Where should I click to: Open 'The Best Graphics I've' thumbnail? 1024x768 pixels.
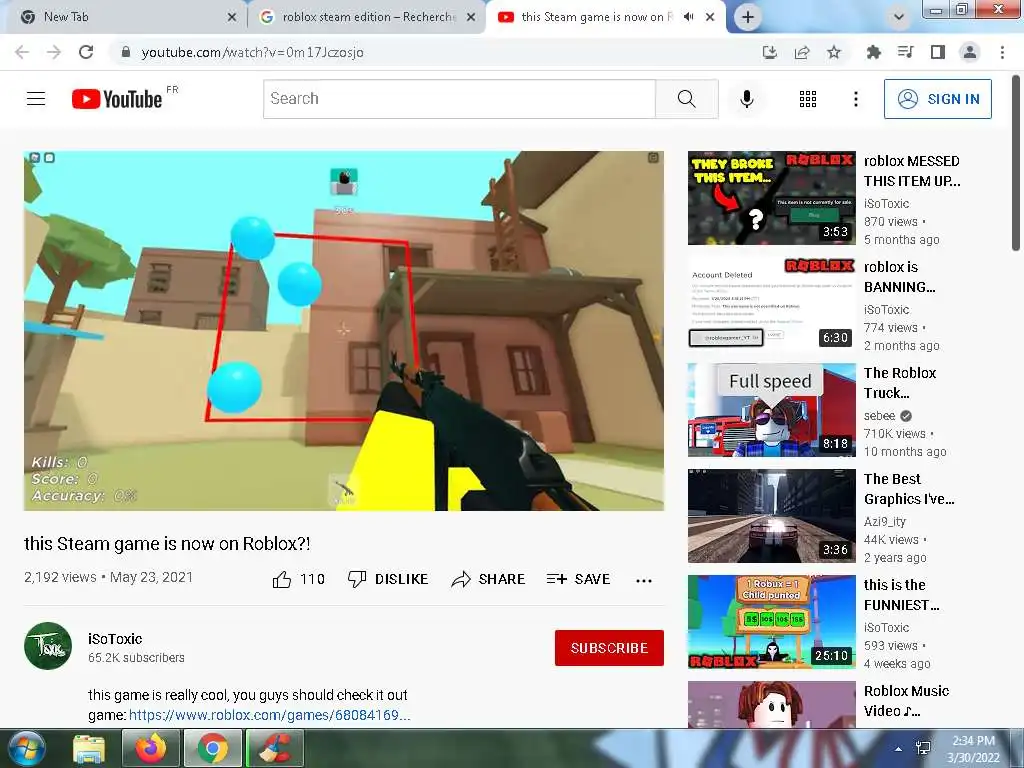coord(771,515)
